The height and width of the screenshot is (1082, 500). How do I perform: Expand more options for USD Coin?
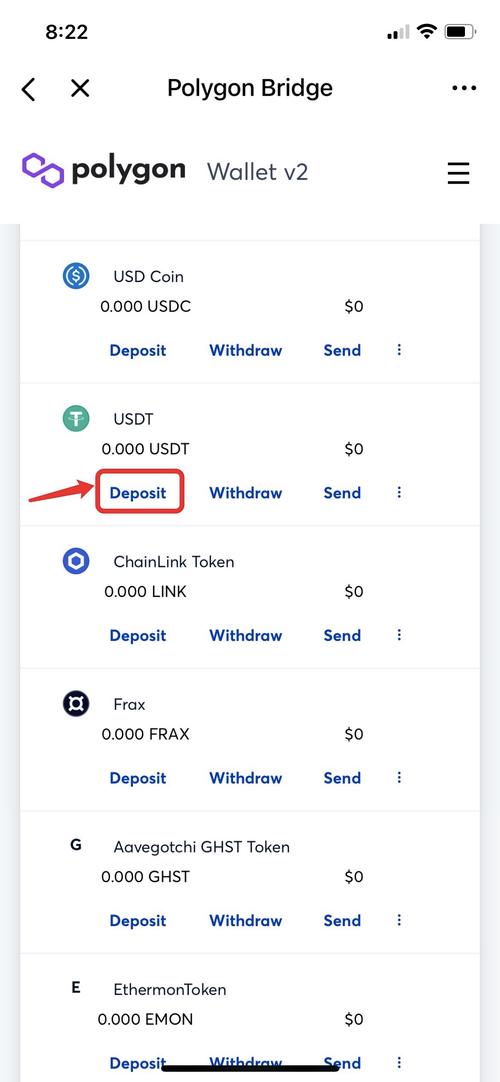coord(399,350)
